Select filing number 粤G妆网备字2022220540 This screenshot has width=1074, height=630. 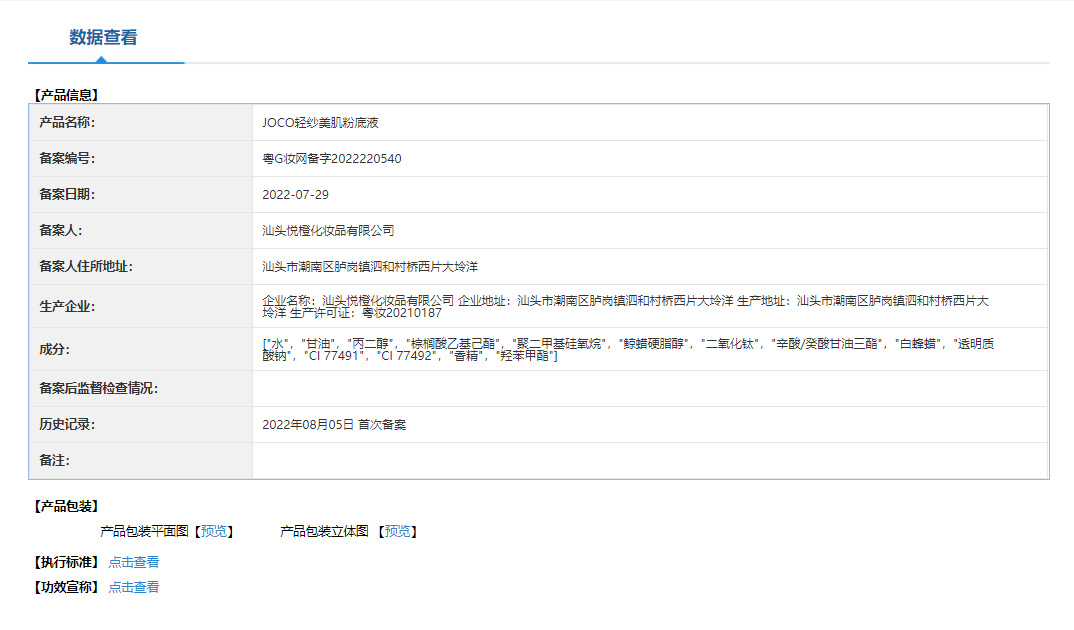[332, 159]
